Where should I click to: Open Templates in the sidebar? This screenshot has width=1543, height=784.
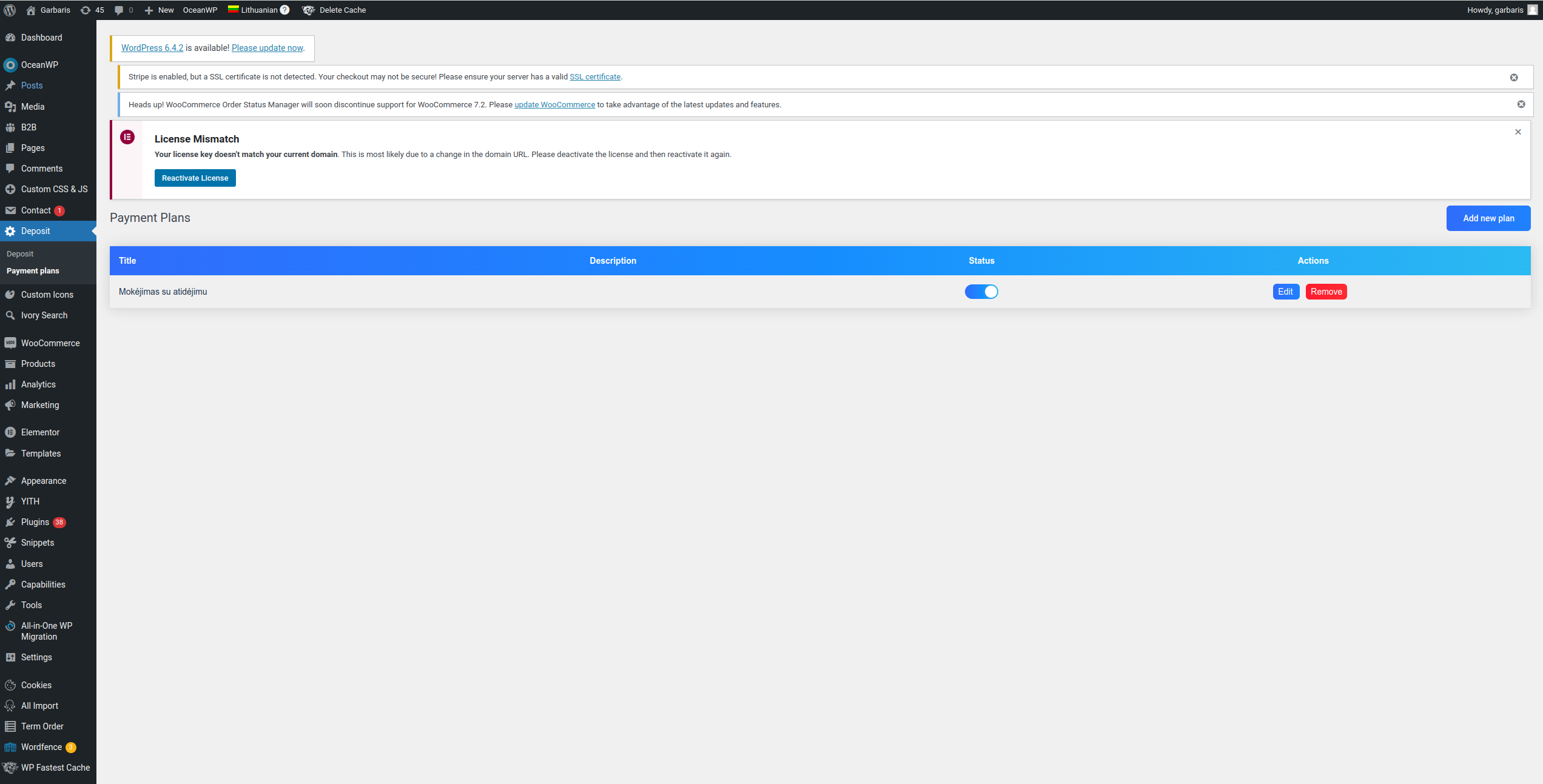(x=48, y=454)
